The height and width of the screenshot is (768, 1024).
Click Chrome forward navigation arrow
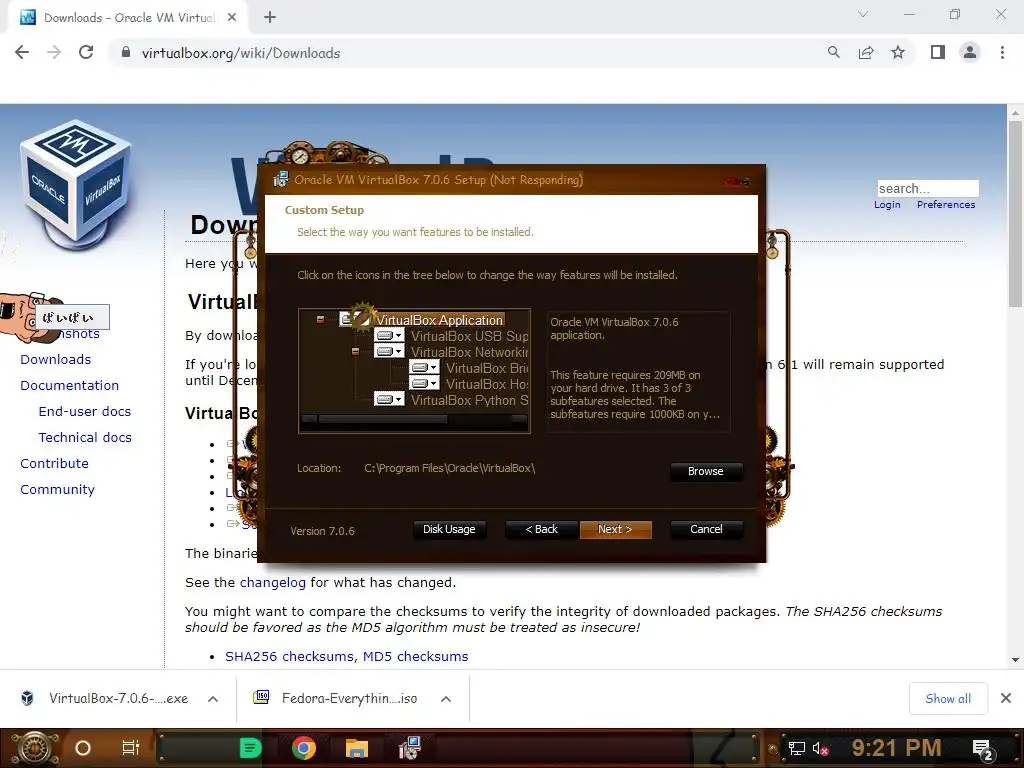point(54,53)
